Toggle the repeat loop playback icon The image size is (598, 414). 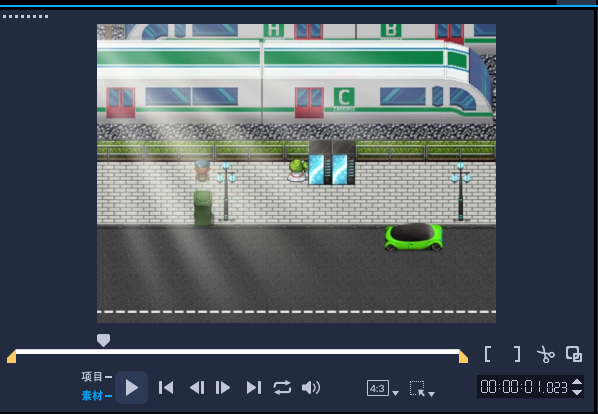coord(282,388)
